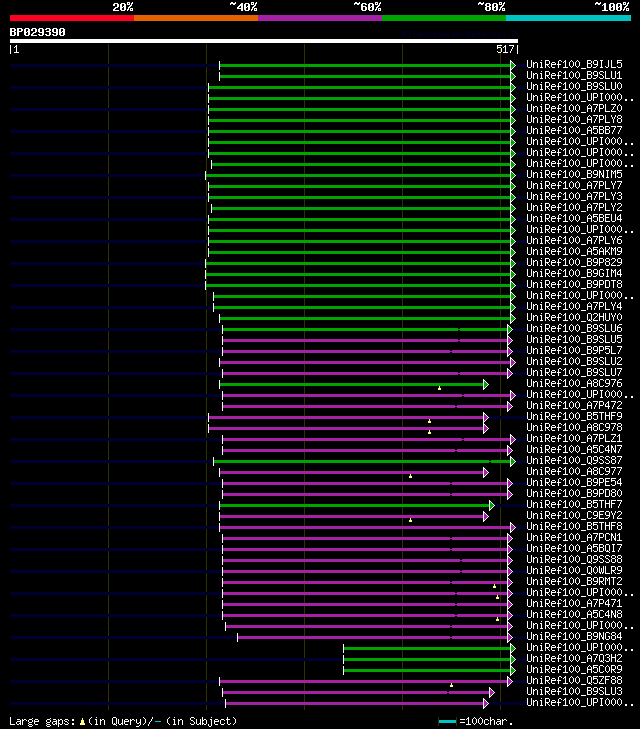Click the arrowhead on the UniRef100_A8C976 bar
This screenshot has width=640, height=729.
(486, 384)
